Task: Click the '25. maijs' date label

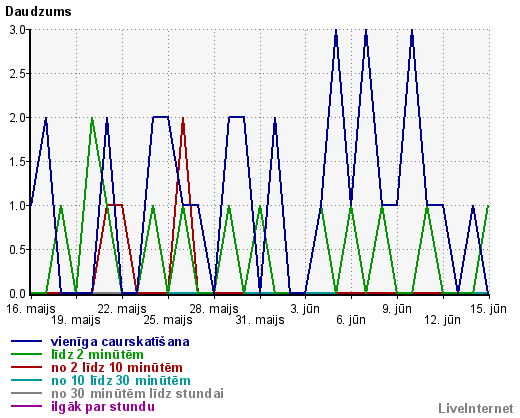Action: point(168,320)
